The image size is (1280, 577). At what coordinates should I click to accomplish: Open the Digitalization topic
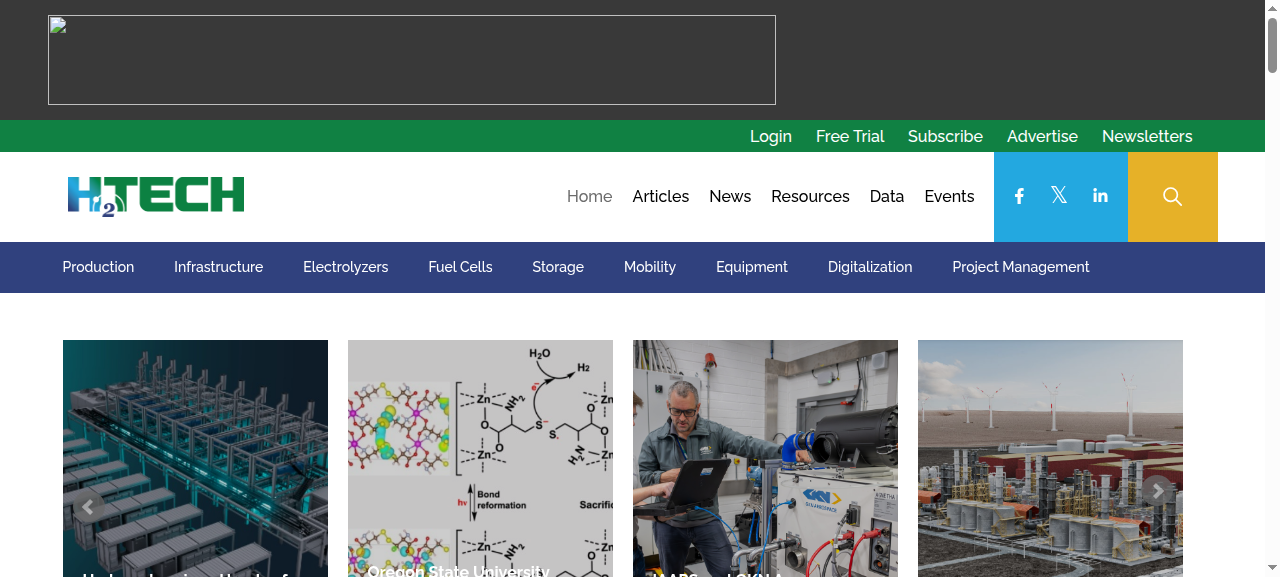[870, 267]
